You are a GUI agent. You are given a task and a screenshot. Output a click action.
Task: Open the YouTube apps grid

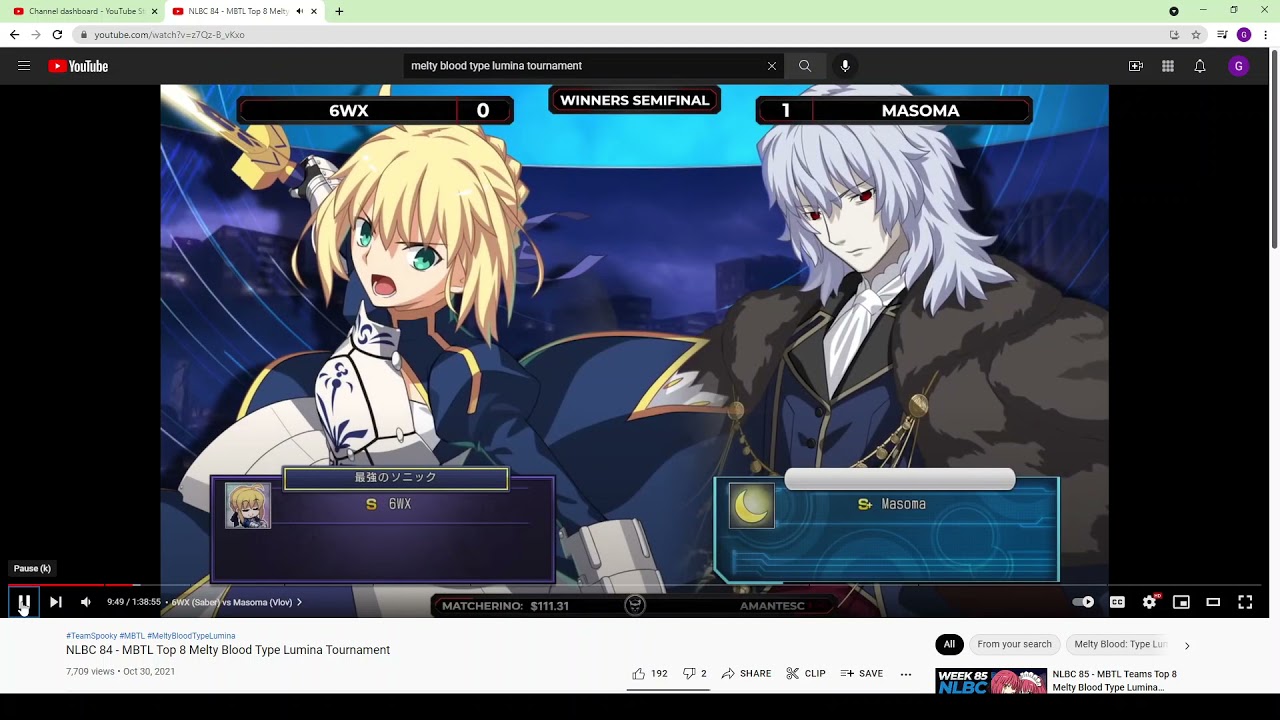click(x=1168, y=66)
